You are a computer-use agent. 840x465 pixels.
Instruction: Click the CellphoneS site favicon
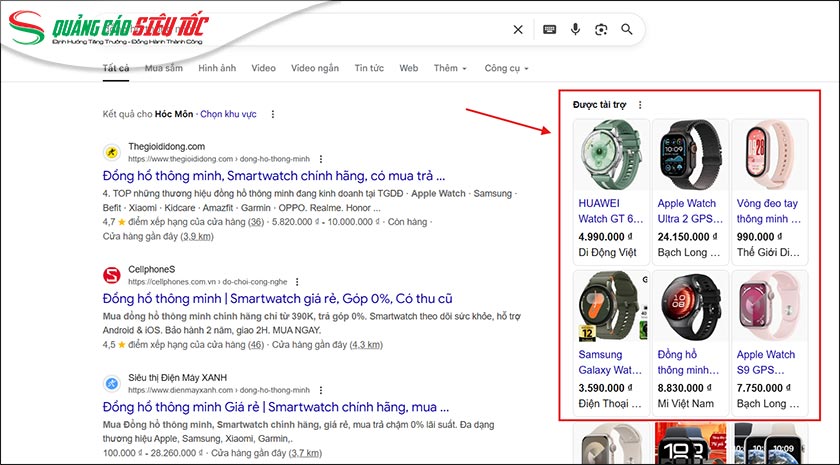pos(112,275)
